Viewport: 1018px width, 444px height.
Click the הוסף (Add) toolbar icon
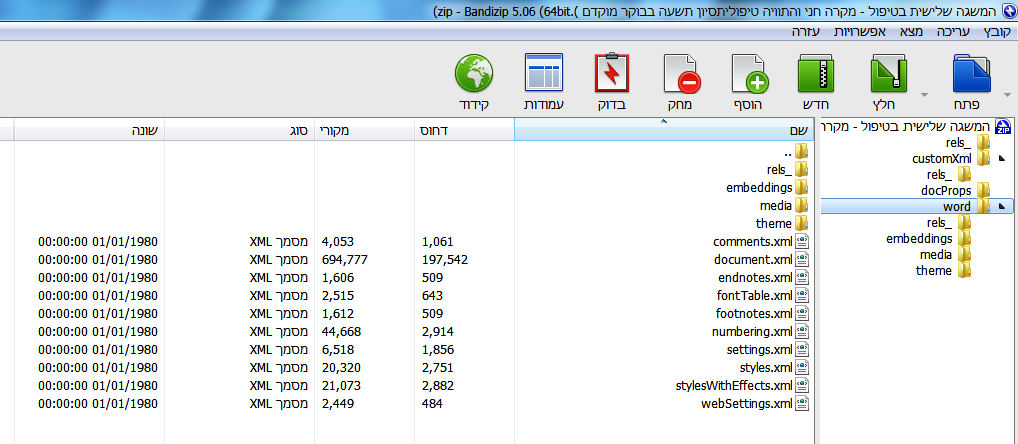[x=751, y=73]
